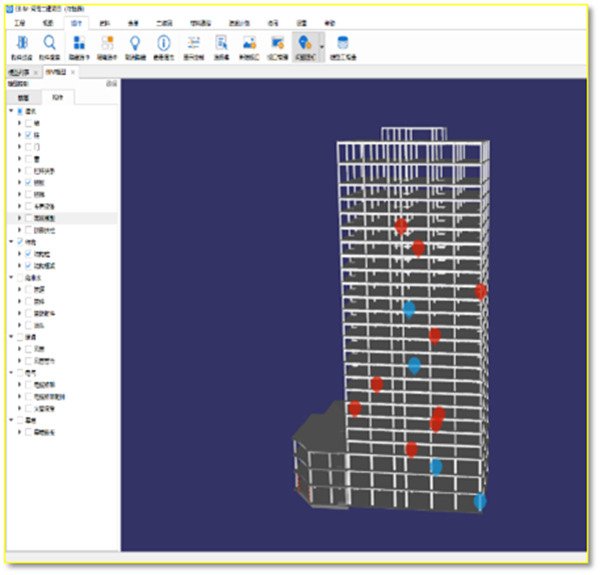Select the active white tab in the side panel

pos(58,98)
